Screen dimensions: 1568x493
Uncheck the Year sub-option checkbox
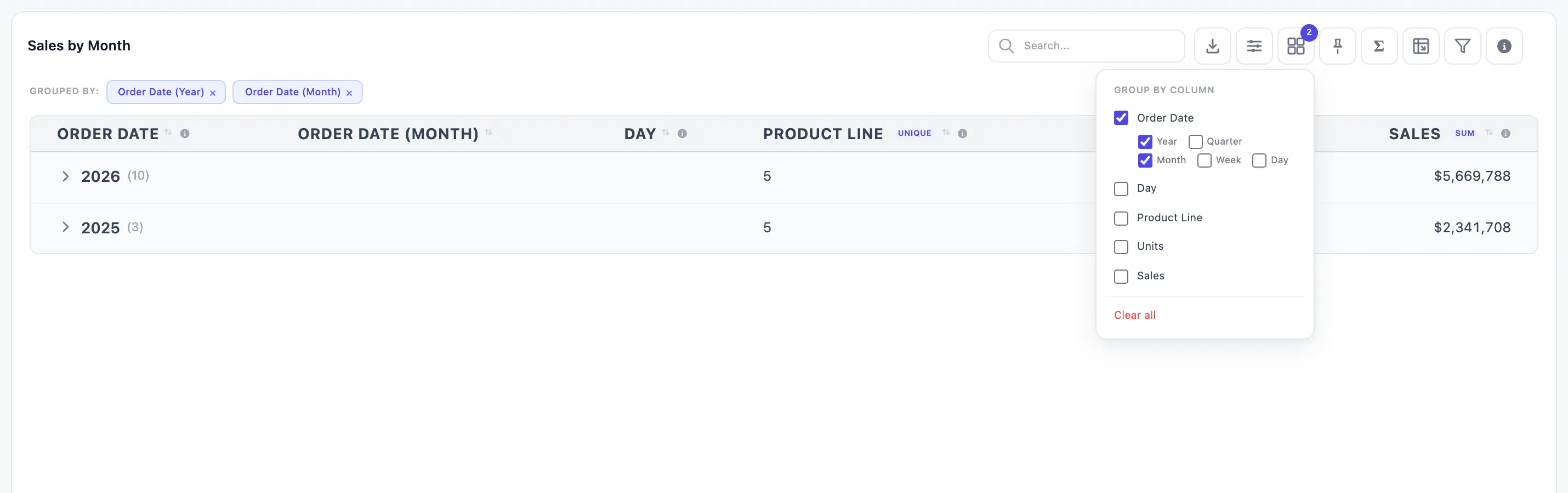(x=1145, y=142)
